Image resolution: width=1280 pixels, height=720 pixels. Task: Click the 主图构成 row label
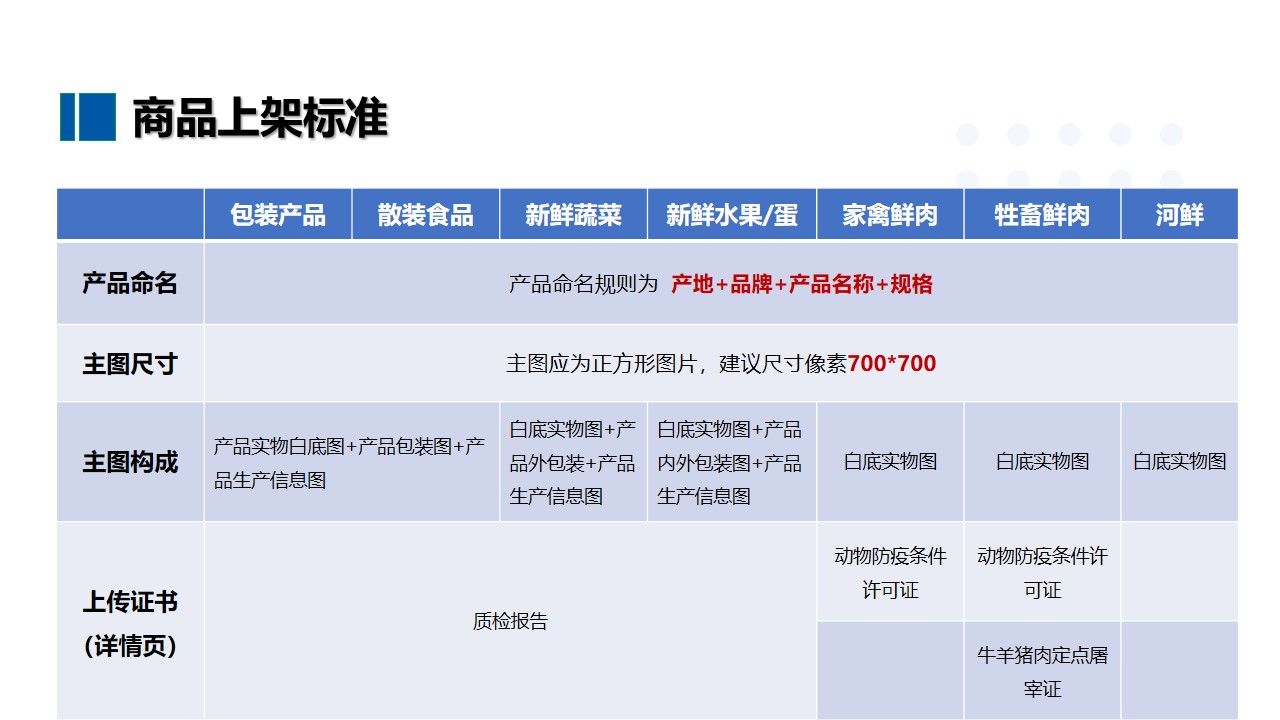[x=130, y=462]
